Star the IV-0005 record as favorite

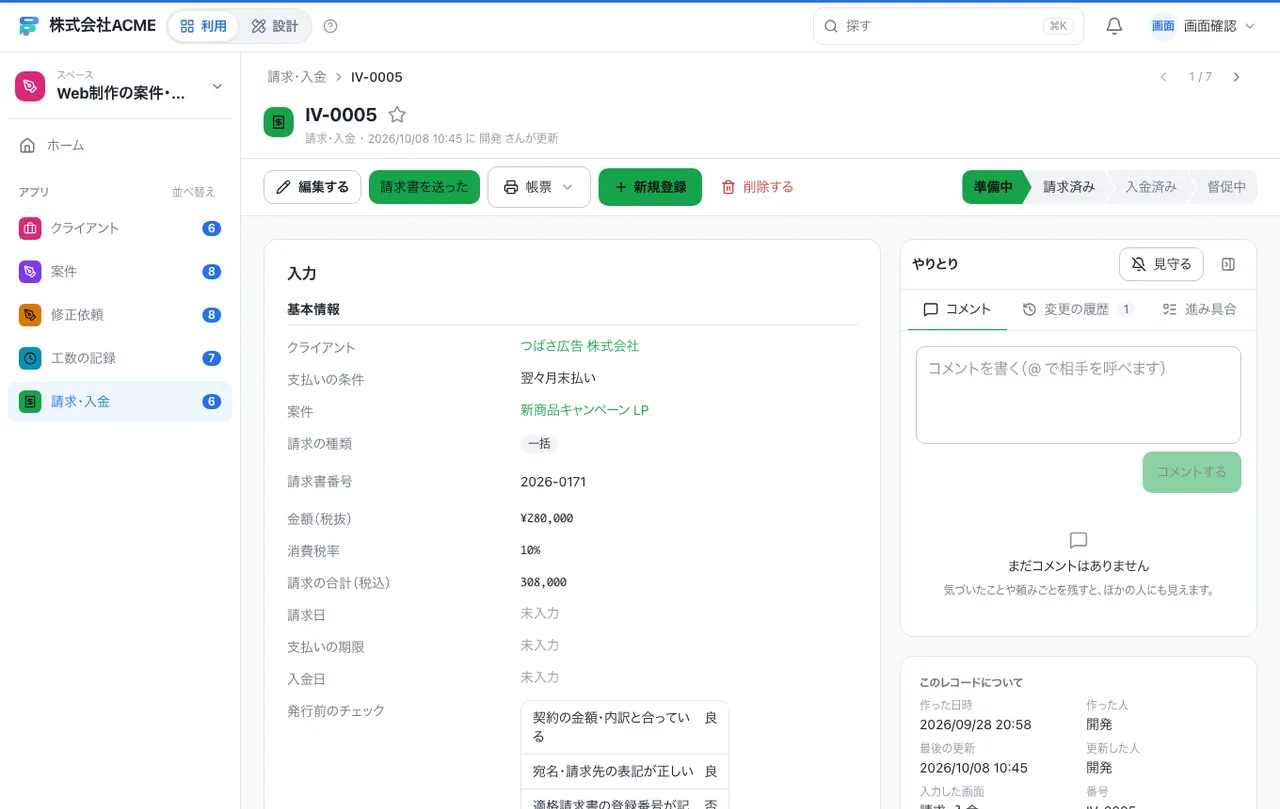(x=397, y=115)
